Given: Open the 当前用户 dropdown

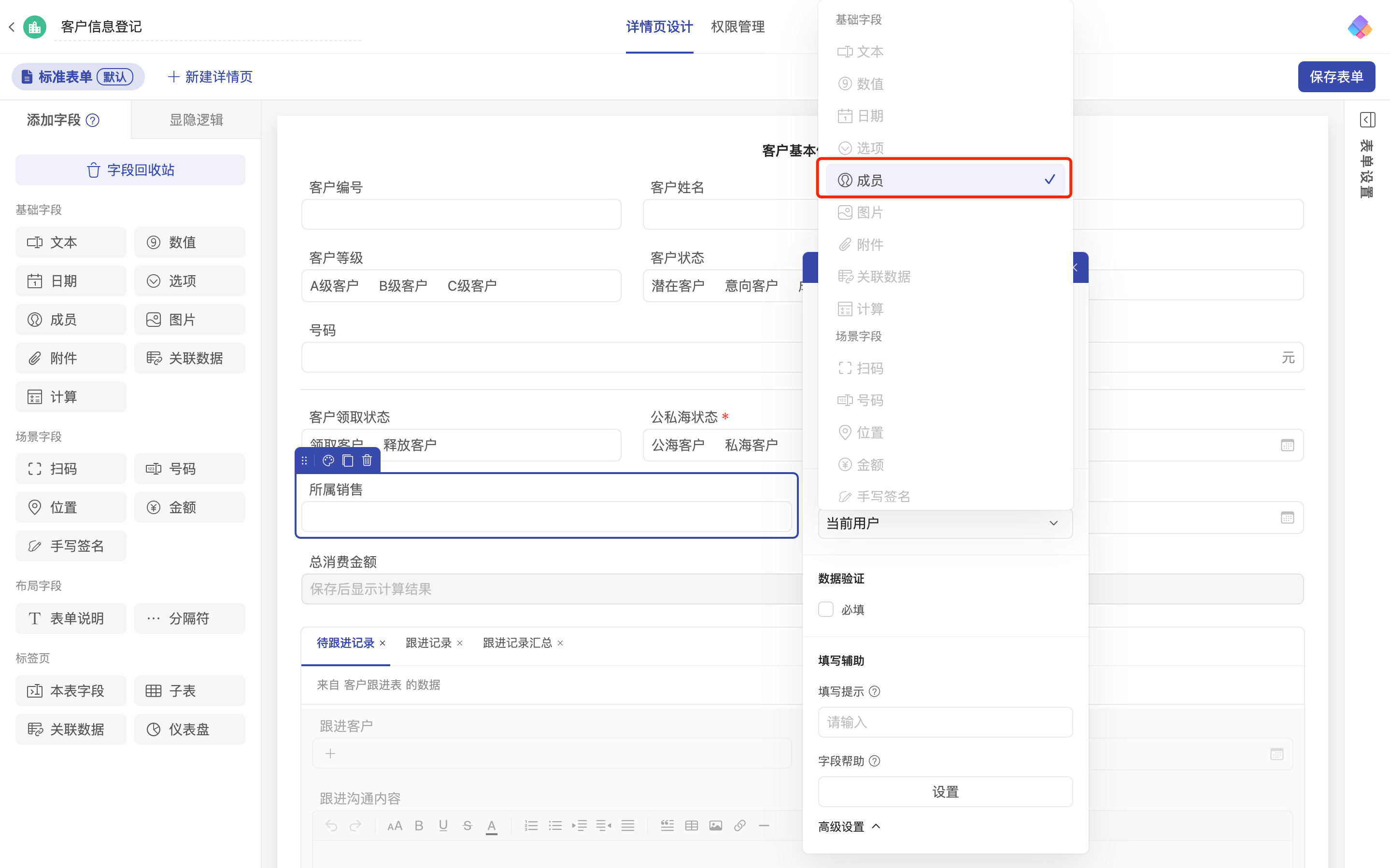Looking at the screenshot, I should point(945,523).
